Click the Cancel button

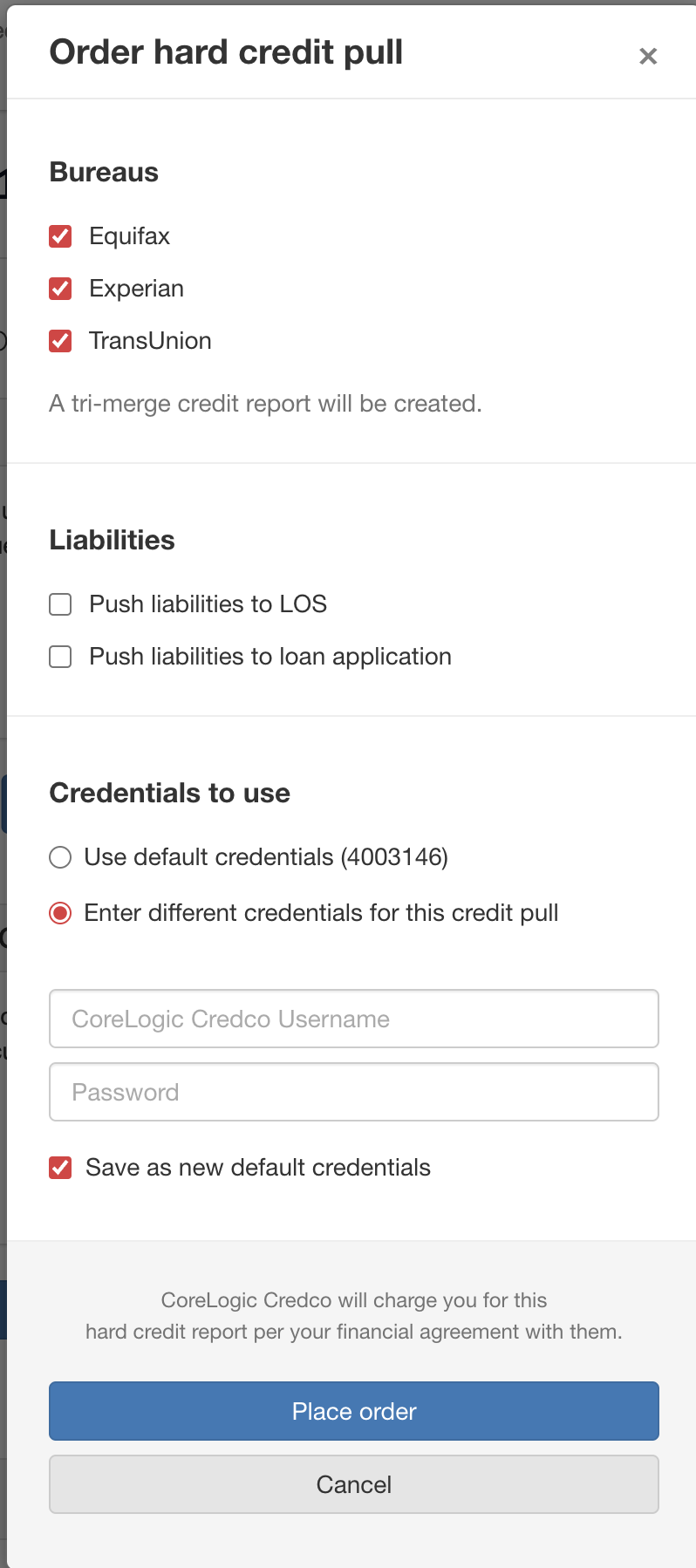click(353, 1484)
